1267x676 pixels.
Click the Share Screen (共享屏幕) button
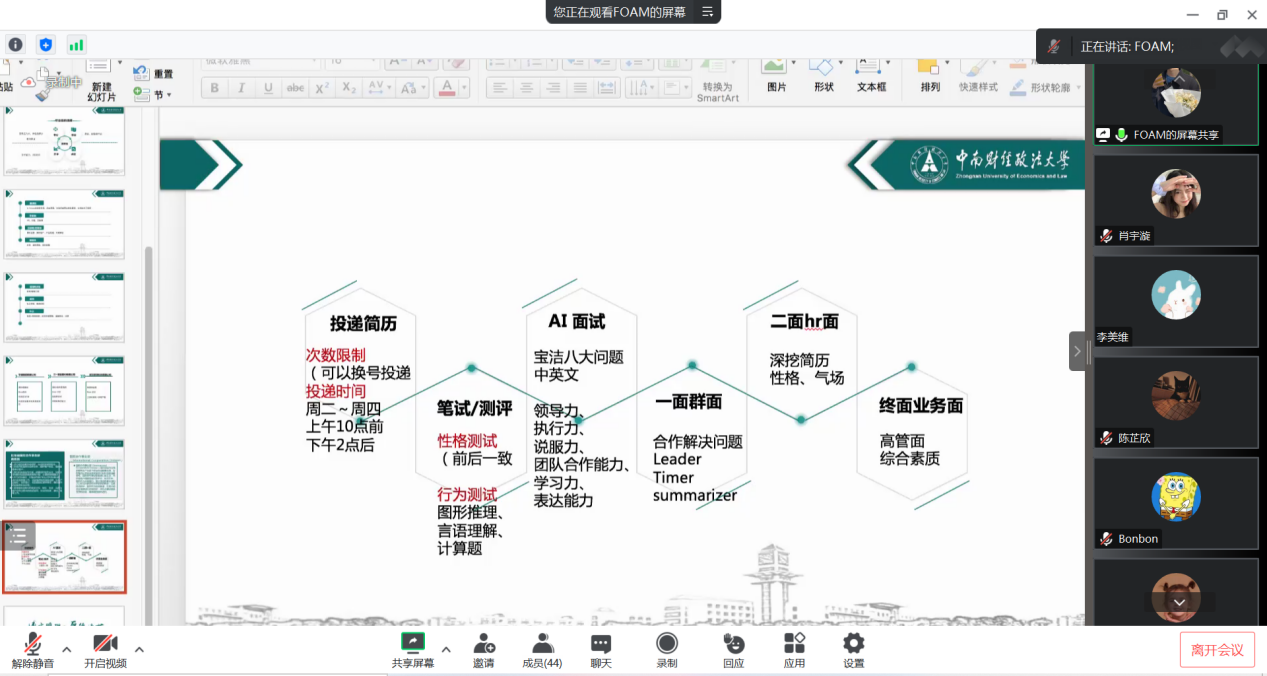tap(413, 649)
